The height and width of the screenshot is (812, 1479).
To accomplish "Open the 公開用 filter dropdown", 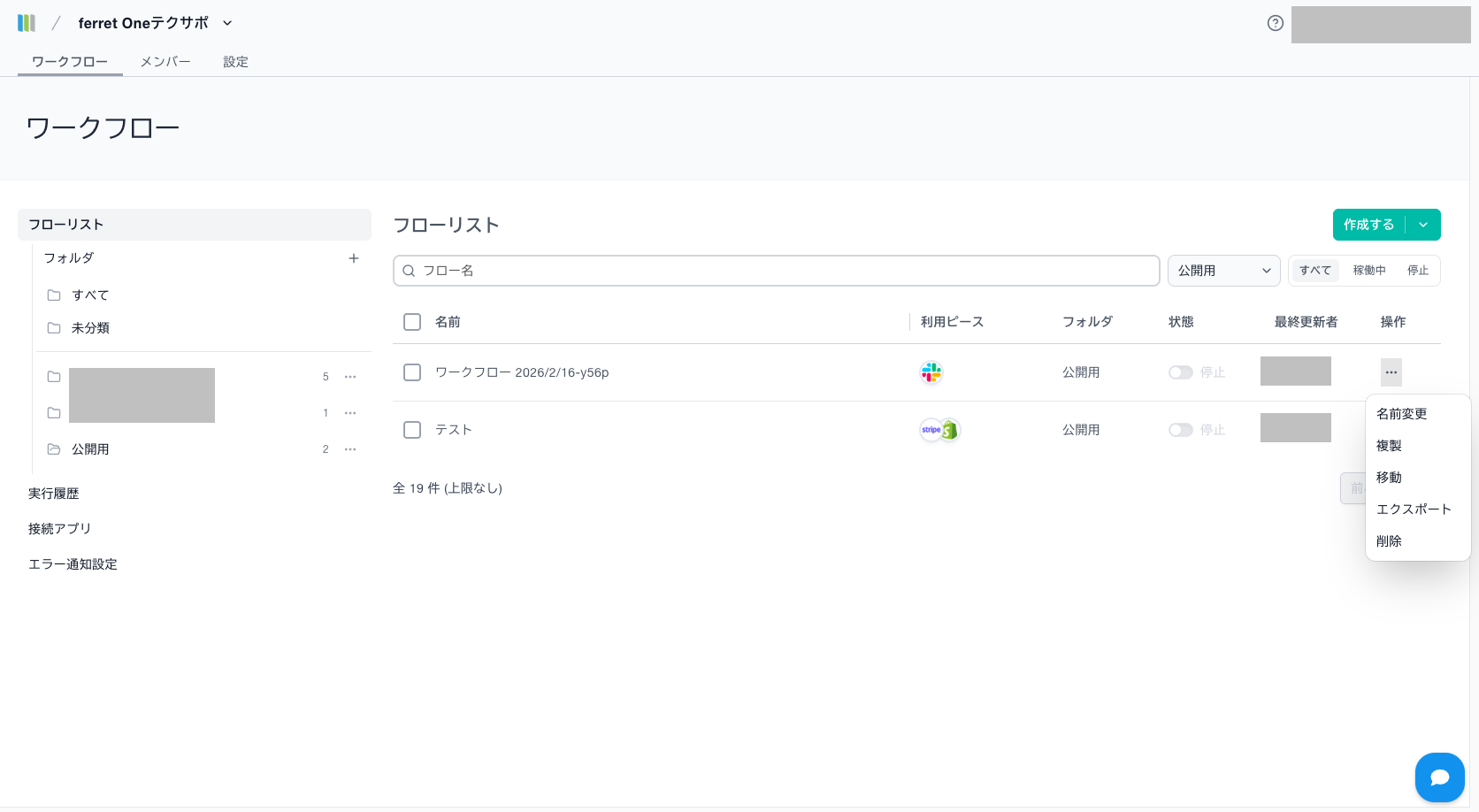I will pos(1223,271).
